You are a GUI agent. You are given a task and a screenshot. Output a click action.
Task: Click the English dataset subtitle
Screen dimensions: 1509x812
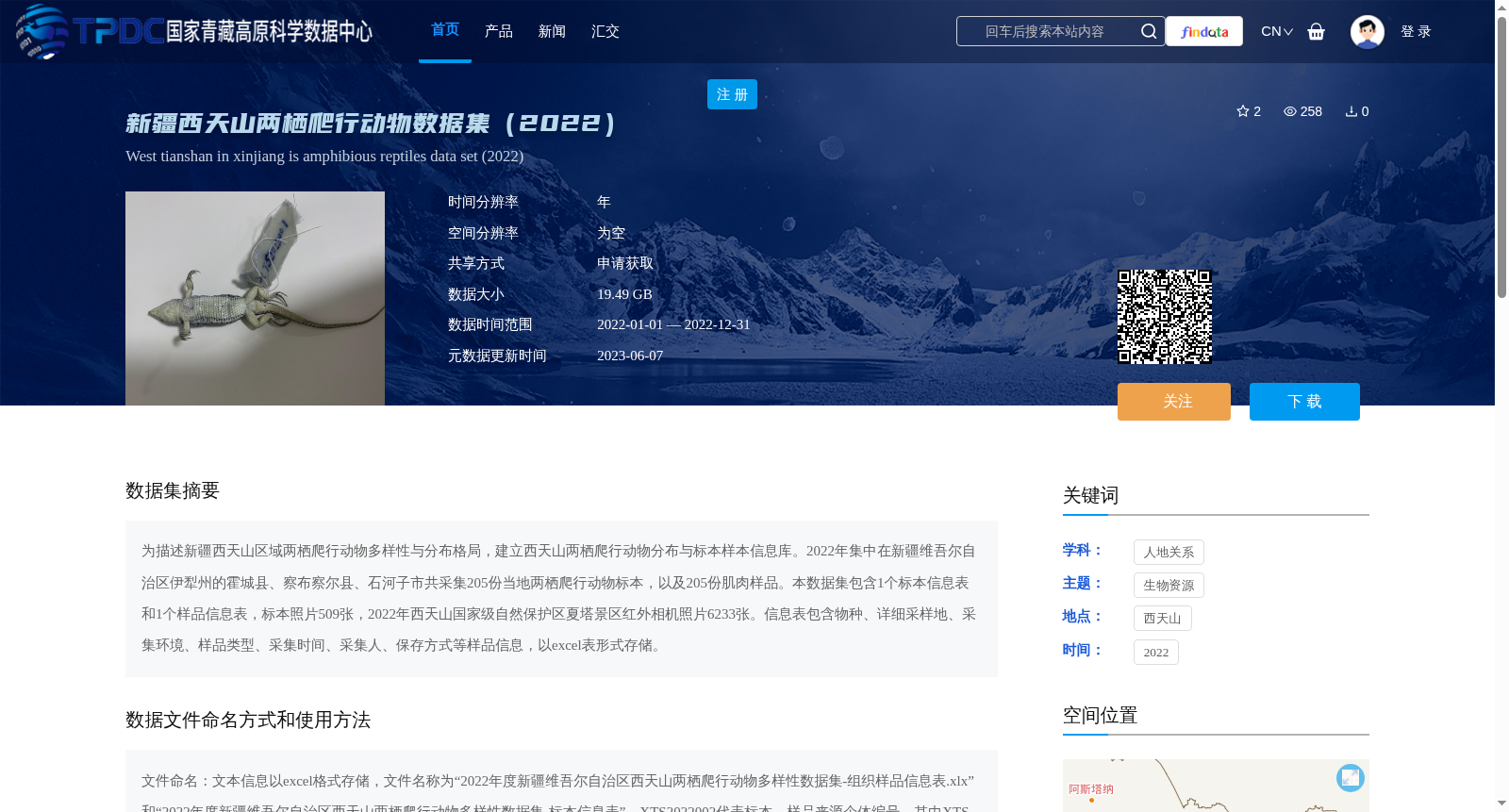click(324, 157)
